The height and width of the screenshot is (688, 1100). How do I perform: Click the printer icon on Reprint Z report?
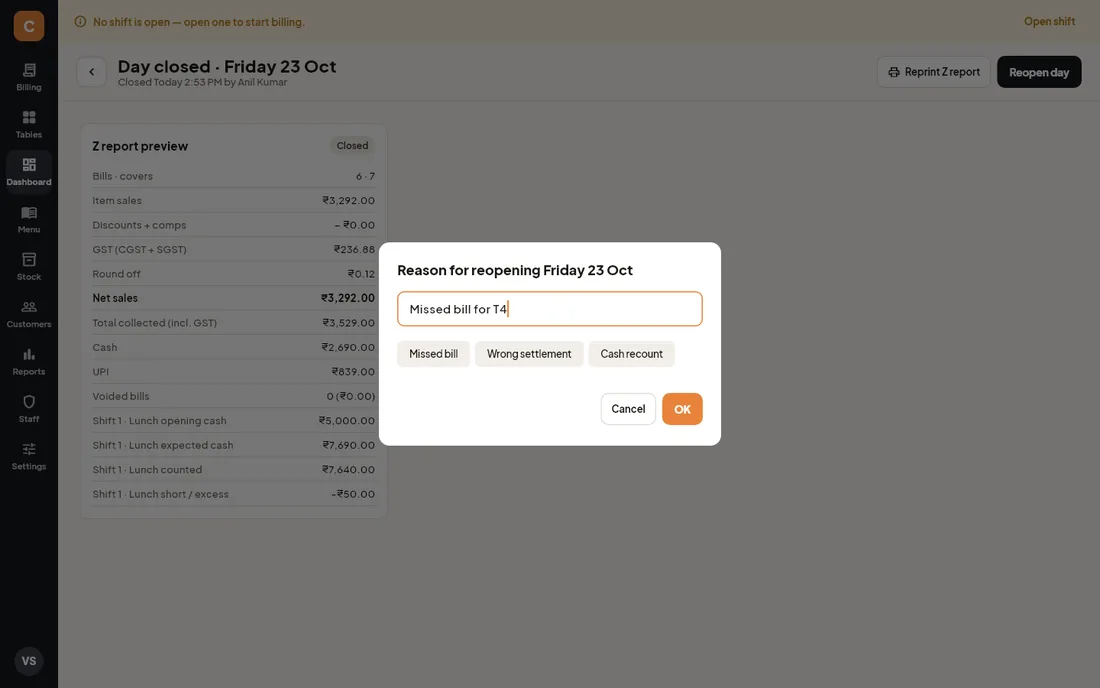click(894, 72)
